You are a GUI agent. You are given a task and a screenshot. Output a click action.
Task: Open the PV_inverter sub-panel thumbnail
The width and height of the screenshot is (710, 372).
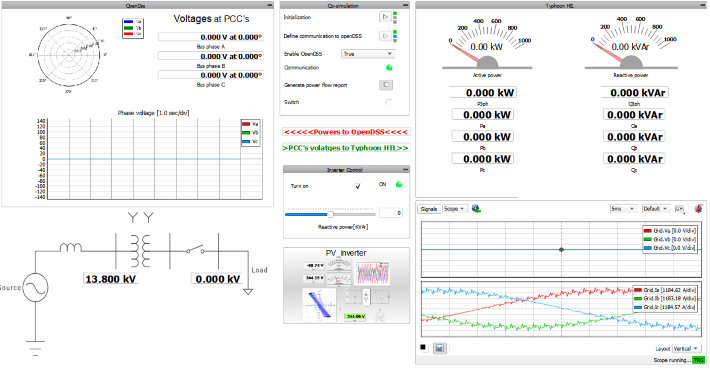pyautogui.click(x=346, y=286)
